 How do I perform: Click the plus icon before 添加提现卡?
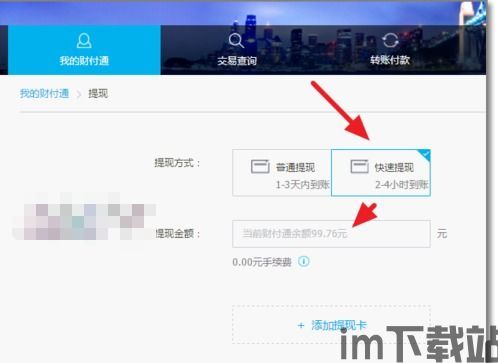[x=301, y=325]
